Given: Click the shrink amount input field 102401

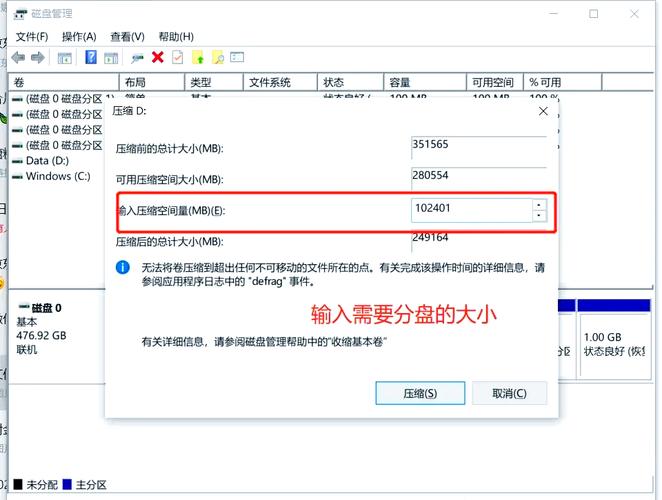Looking at the screenshot, I should tap(471, 210).
